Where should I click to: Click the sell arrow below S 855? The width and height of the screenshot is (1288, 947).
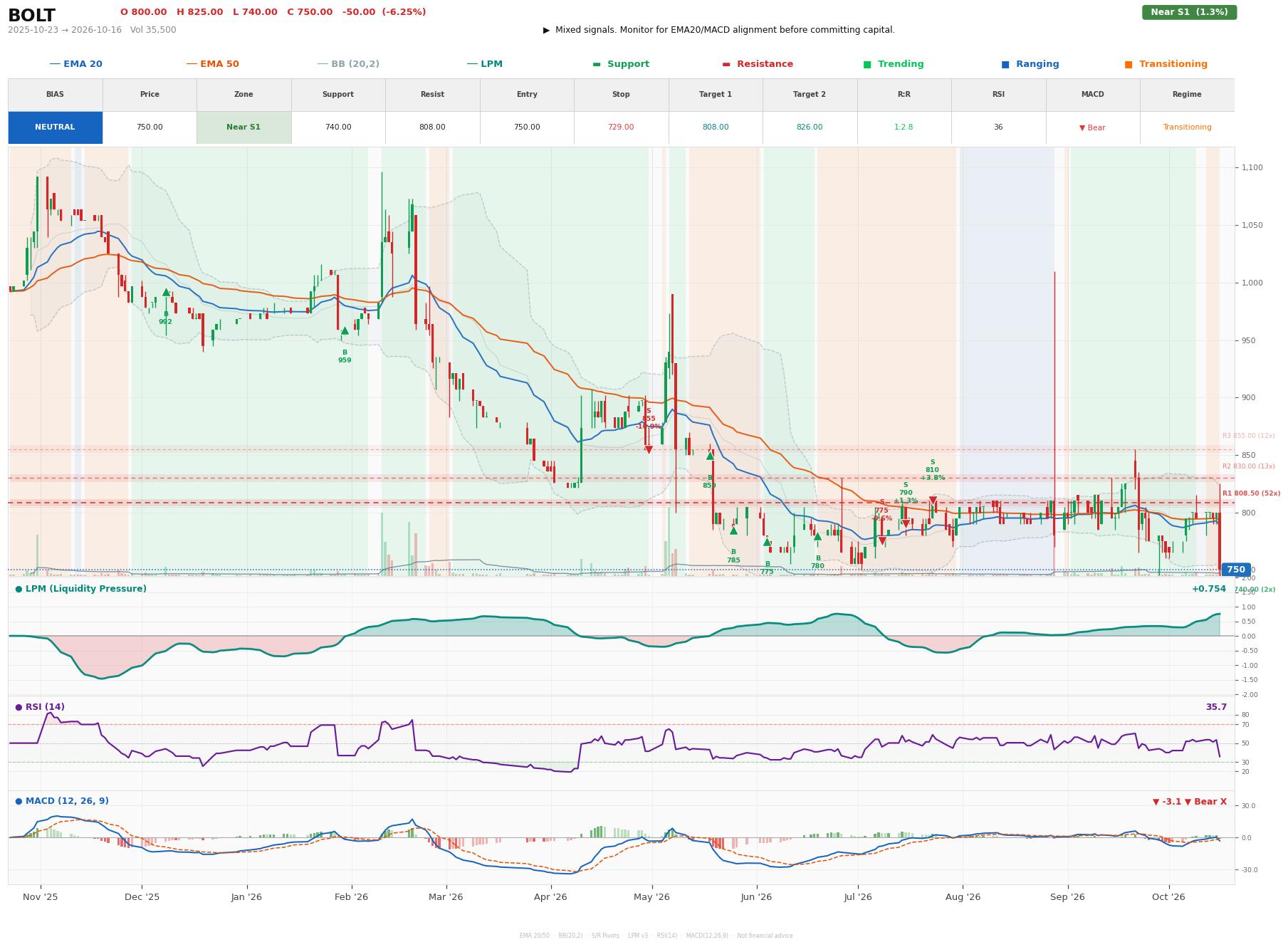coord(649,450)
